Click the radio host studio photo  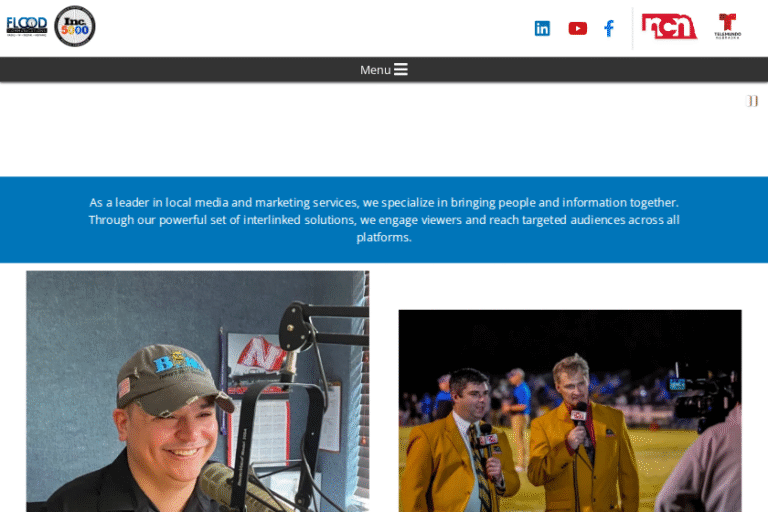(x=198, y=391)
